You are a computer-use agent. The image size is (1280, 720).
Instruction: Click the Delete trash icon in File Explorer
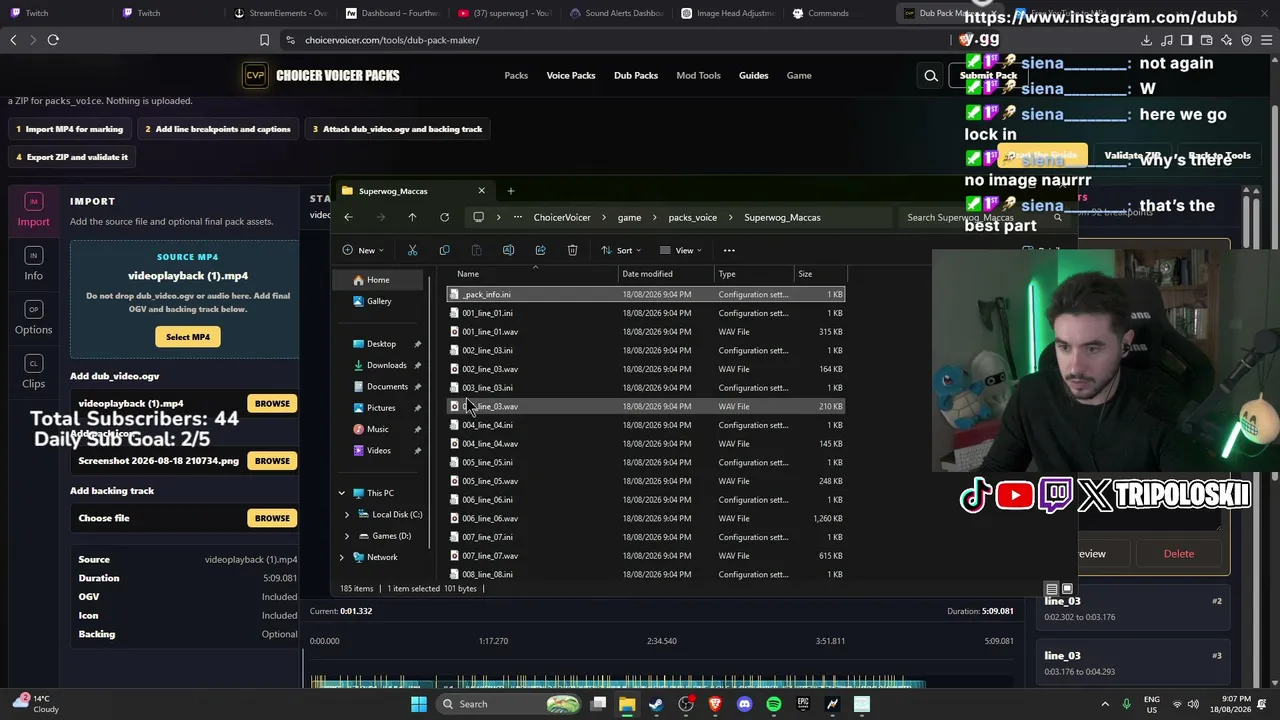click(x=572, y=250)
